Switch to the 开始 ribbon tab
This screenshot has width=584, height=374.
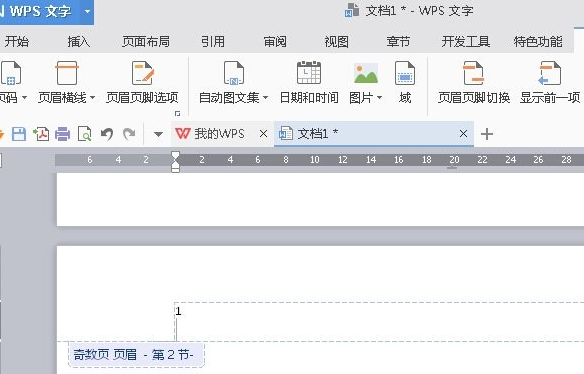click(16, 41)
